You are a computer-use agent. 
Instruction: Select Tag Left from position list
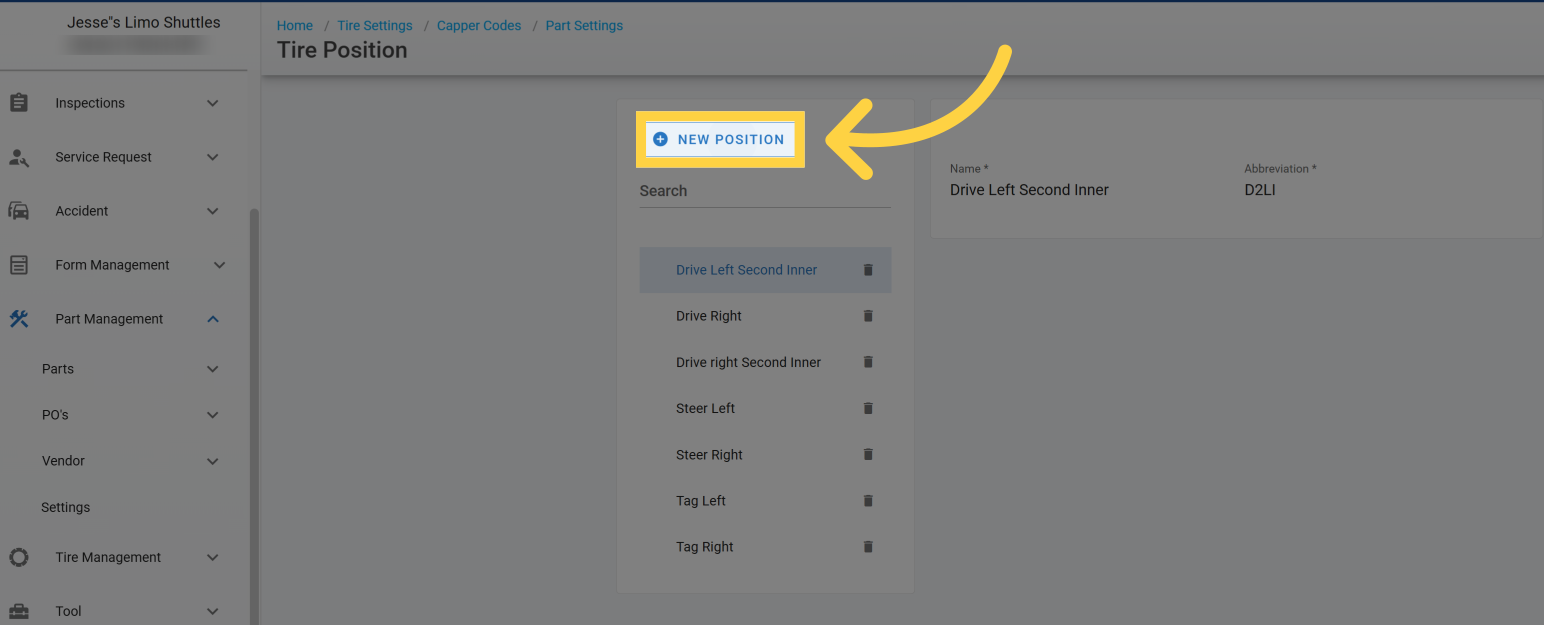point(701,501)
